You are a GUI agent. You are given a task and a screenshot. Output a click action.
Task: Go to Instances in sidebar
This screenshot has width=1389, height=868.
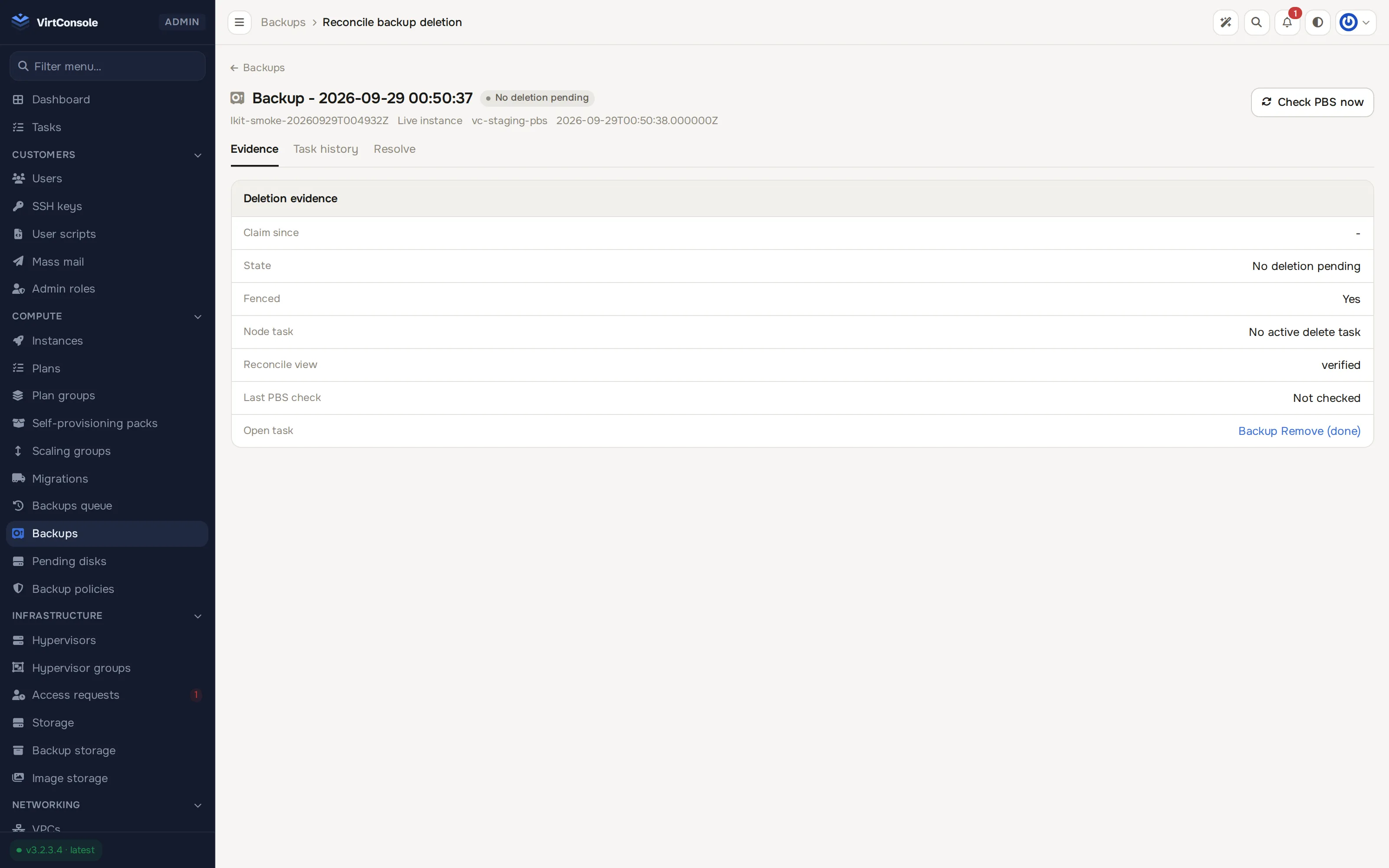point(107,340)
